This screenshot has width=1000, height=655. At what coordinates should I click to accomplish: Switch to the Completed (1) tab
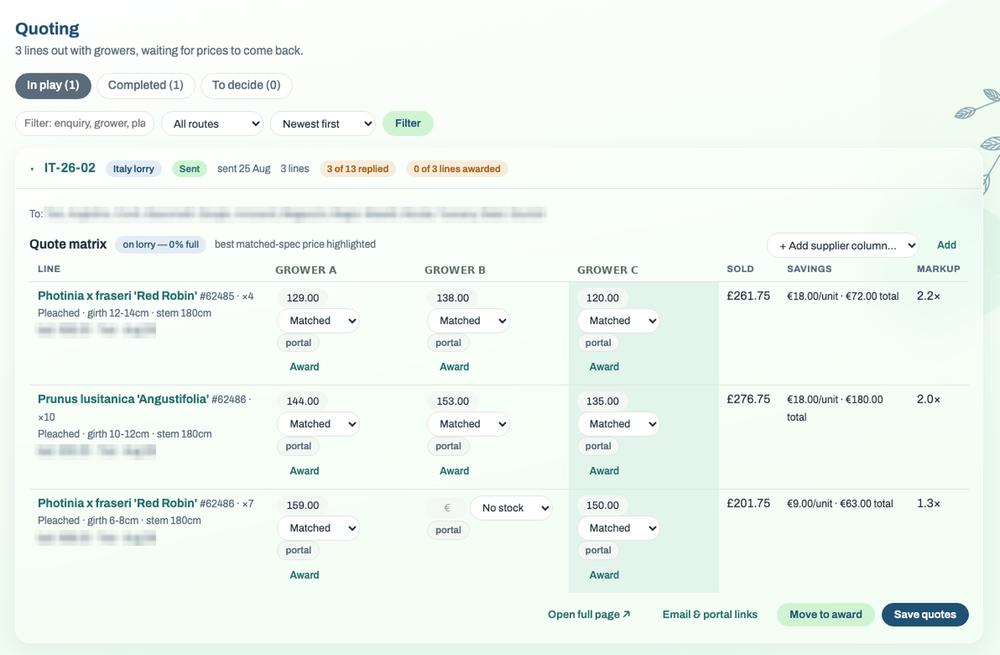coord(145,85)
